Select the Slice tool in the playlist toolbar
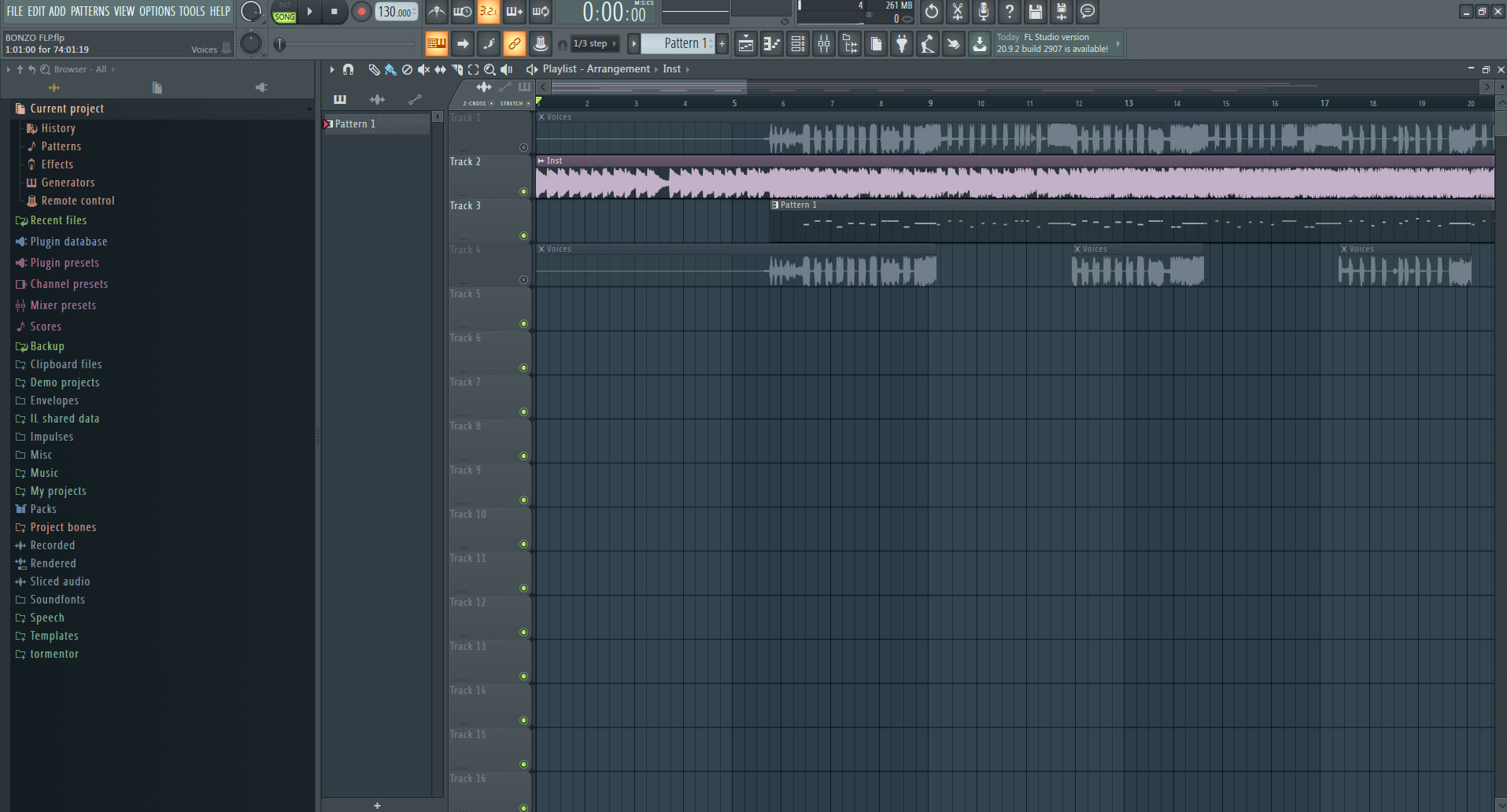 [x=457, y=70]
